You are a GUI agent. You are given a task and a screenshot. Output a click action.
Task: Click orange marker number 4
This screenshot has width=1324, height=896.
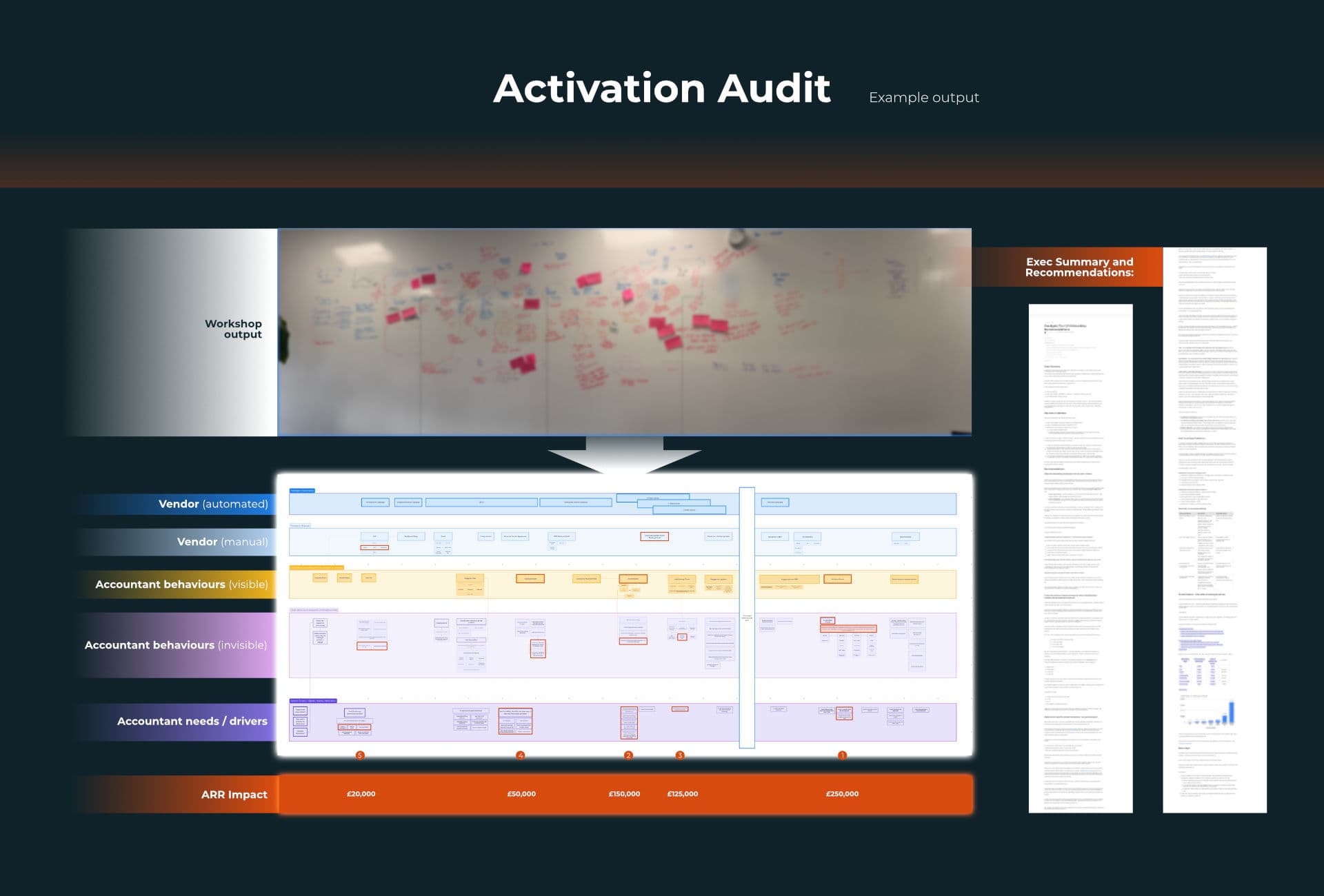tap(521, 755)
